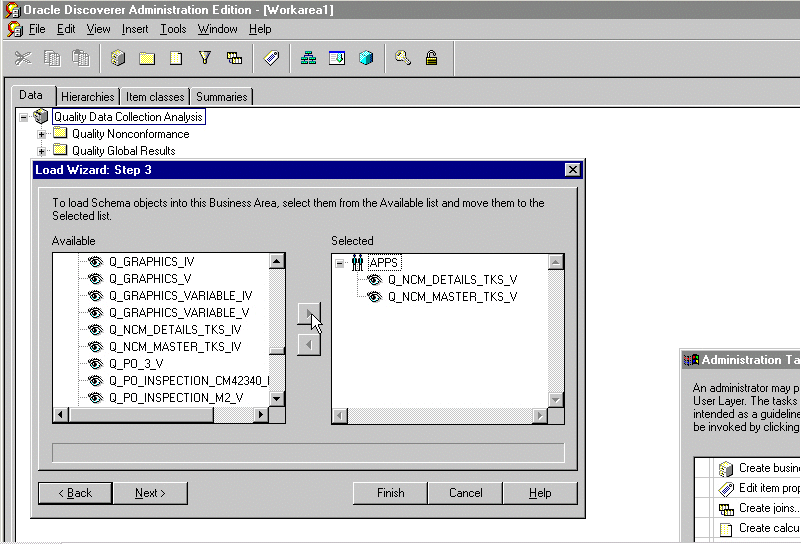
Task: Click Edit item properties icon in task list
Action: click(726, 489)
